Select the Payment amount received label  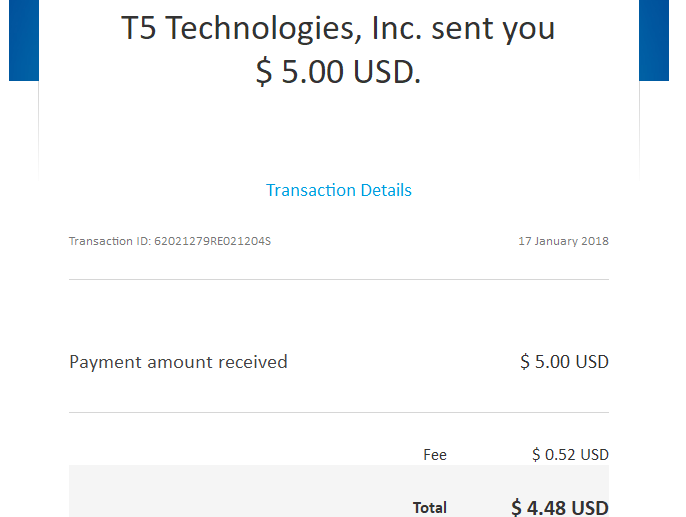point(178,362)
